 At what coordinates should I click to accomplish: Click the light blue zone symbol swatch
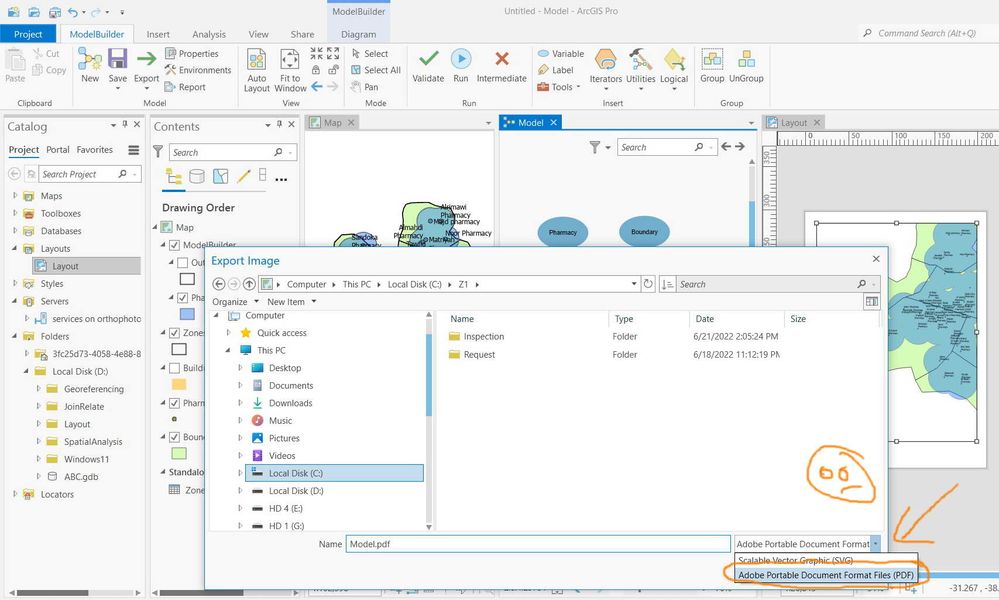pos(187,314)
